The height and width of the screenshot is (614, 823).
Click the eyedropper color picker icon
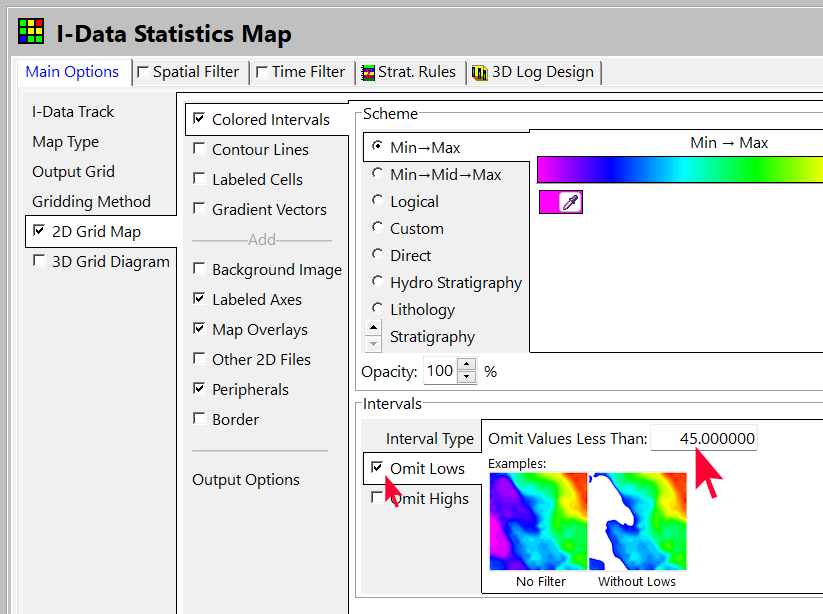[570, 203]
